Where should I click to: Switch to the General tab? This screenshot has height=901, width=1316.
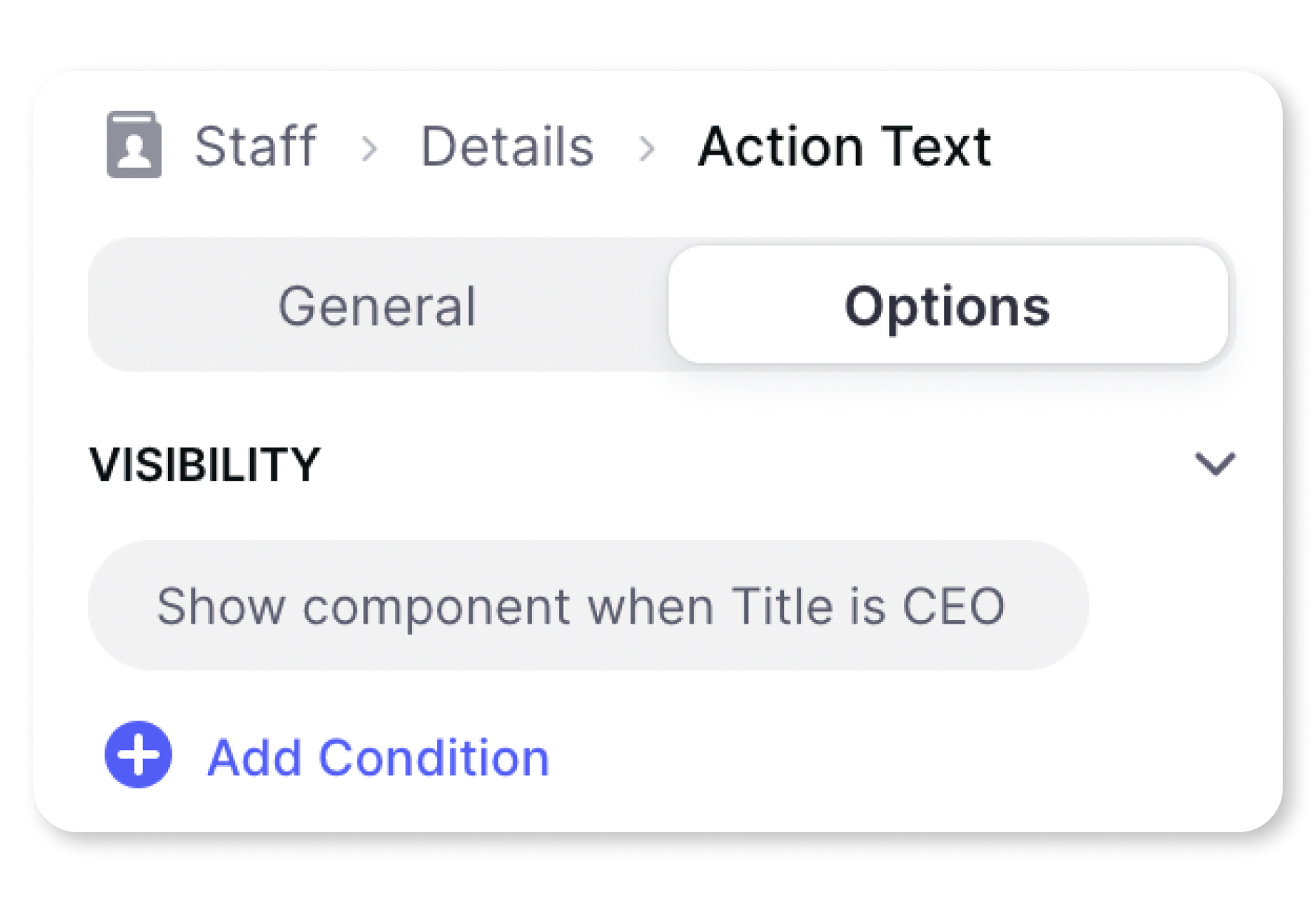pyautogui.click(x=377, y=306)
